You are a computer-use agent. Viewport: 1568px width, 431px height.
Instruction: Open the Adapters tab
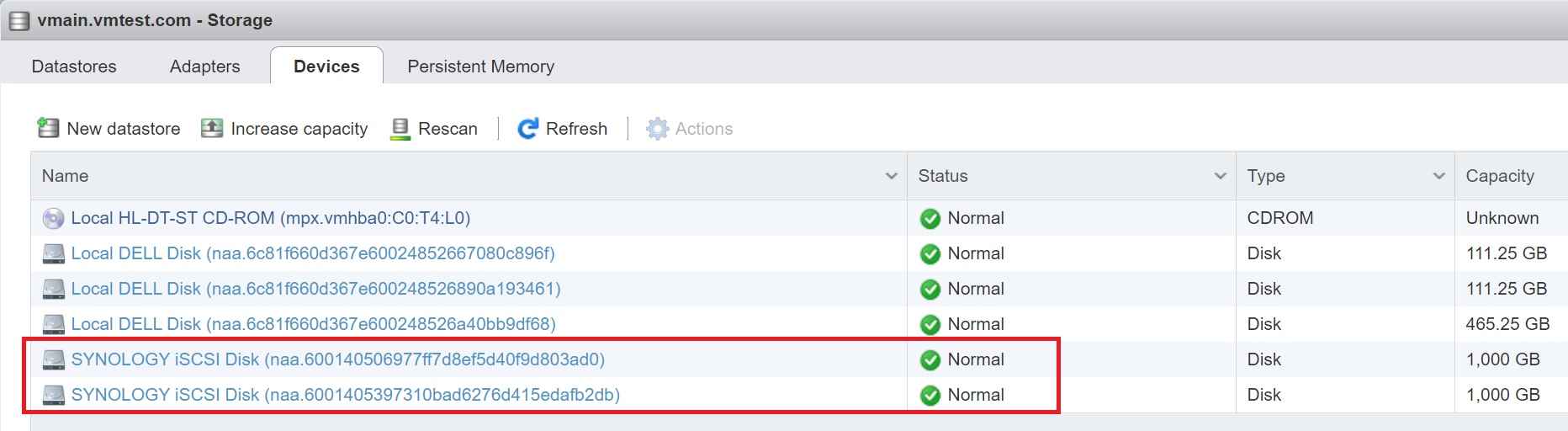(204, 67)
